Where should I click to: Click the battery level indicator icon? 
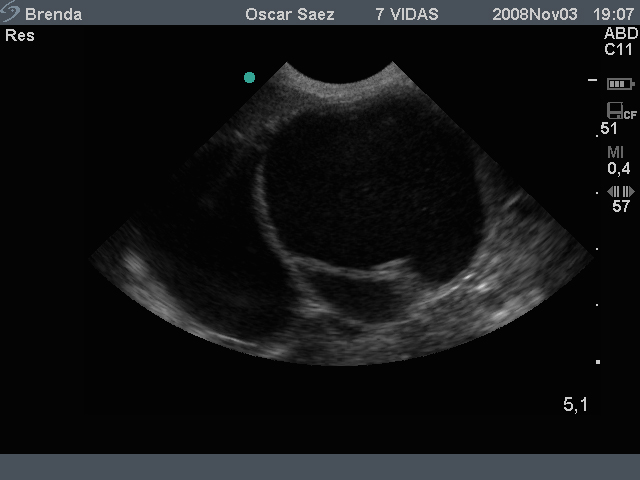pos(620,84)
